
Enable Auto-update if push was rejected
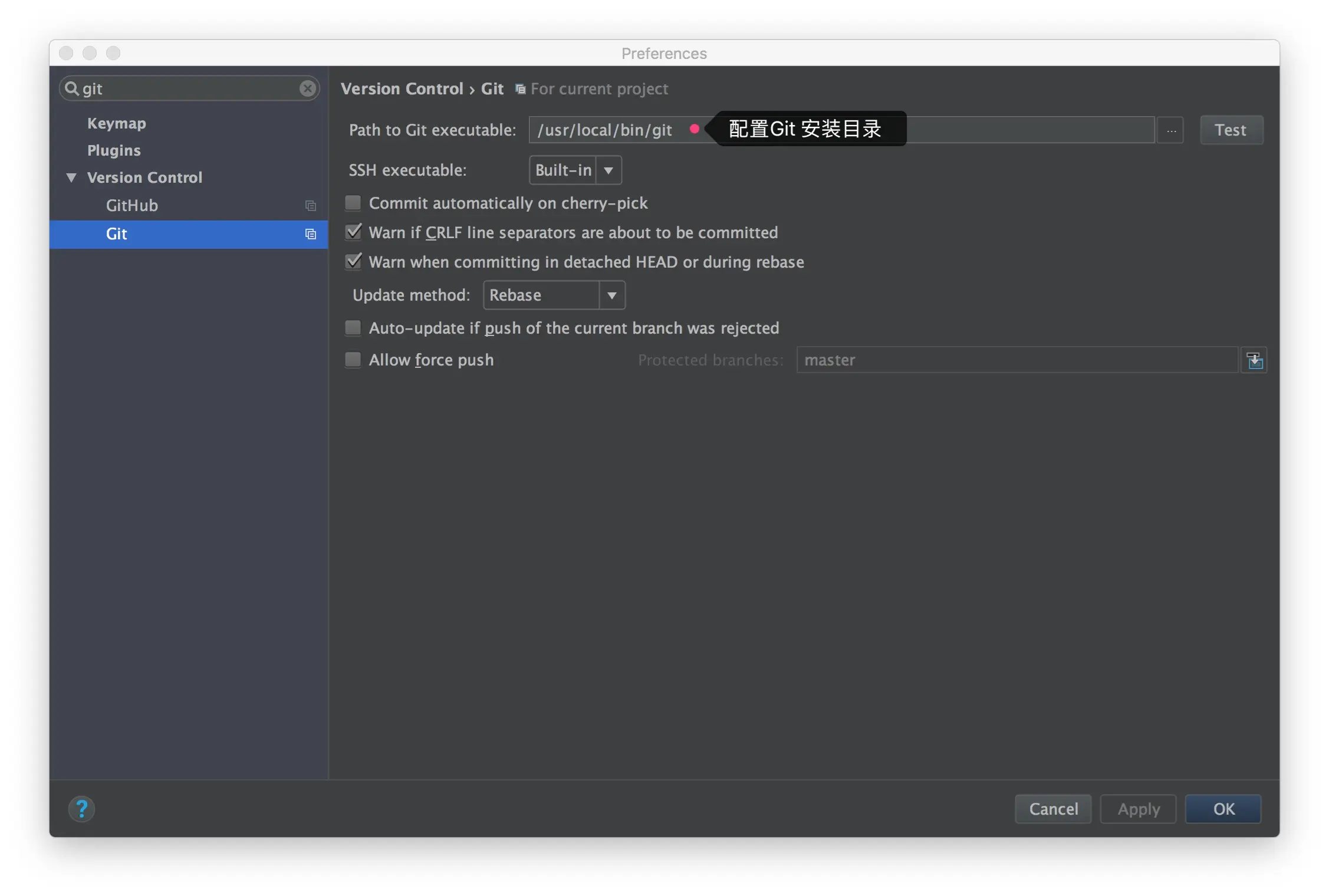point(353,328)
